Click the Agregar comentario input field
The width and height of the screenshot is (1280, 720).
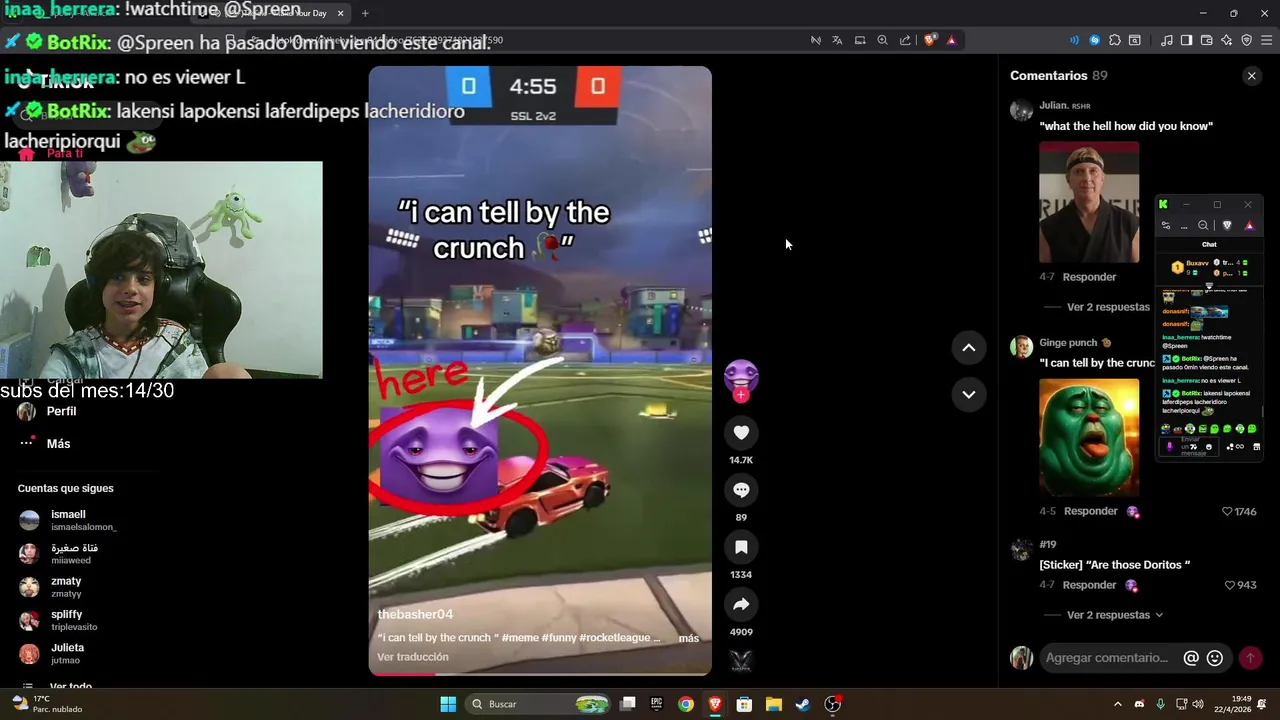pyautogui.click(x=1107, y=658)
